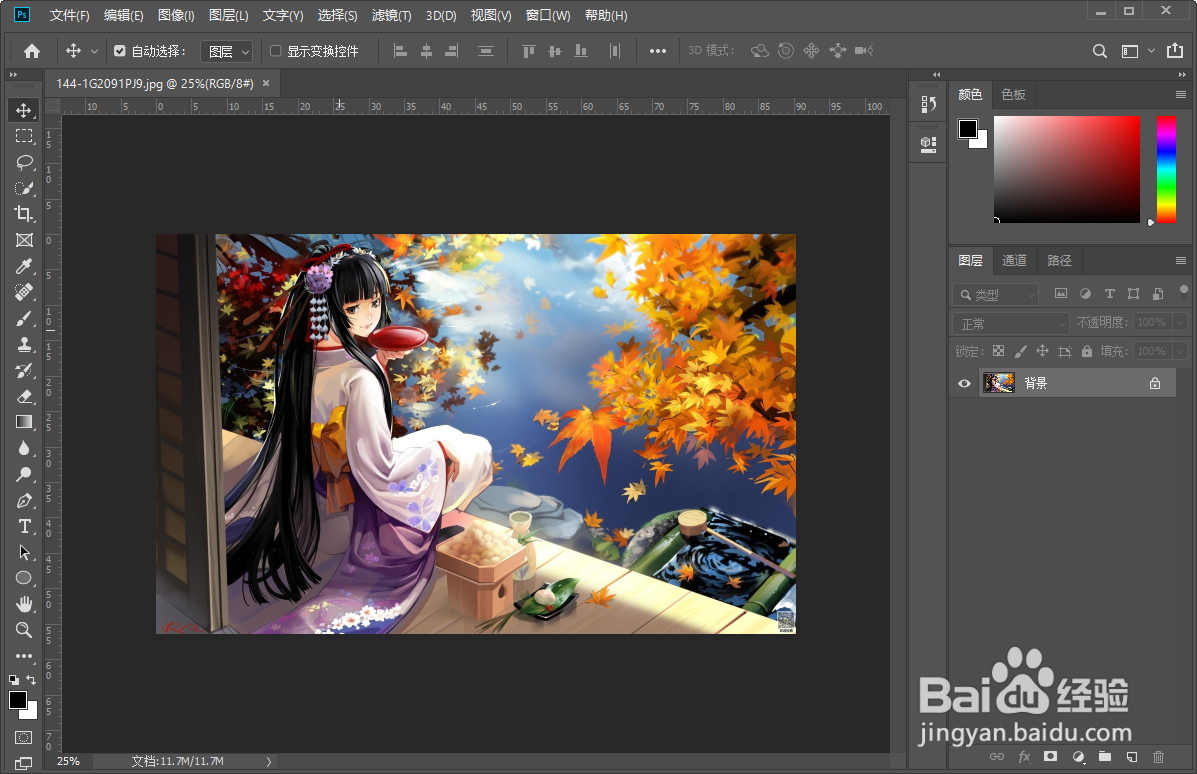
Task: Open the Move tool preset dropdown arrow
Action: point(94,51)
